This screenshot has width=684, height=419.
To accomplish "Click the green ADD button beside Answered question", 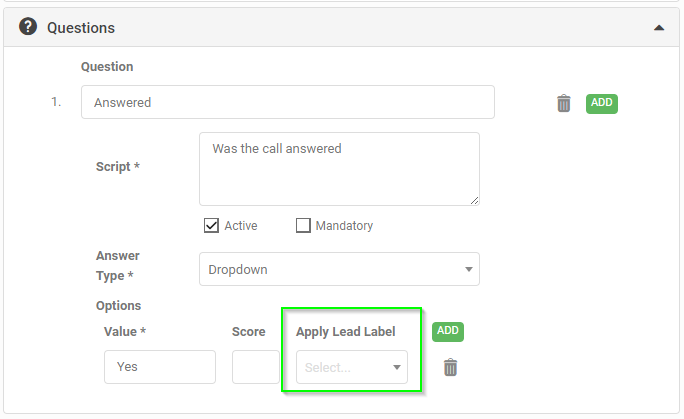I will pos(602,103).
